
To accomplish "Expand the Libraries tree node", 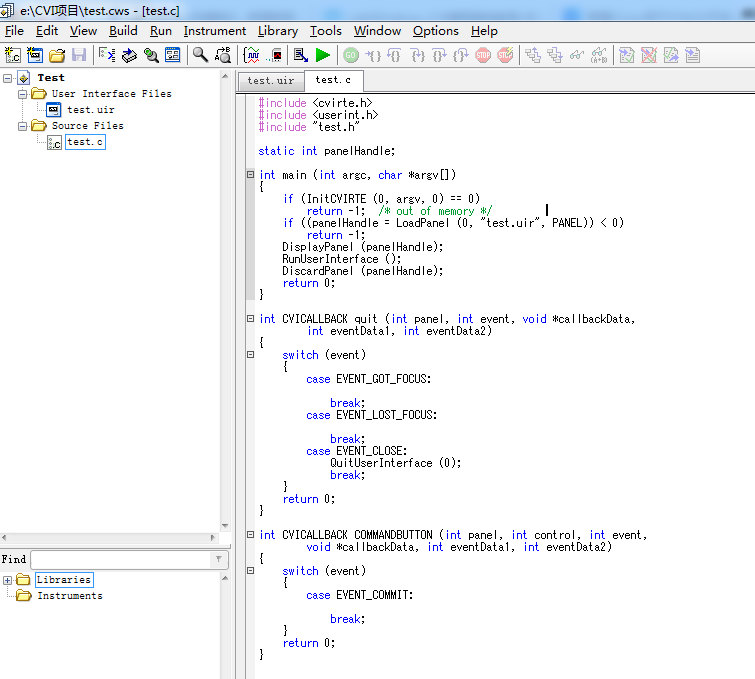I will pos(8,580).
